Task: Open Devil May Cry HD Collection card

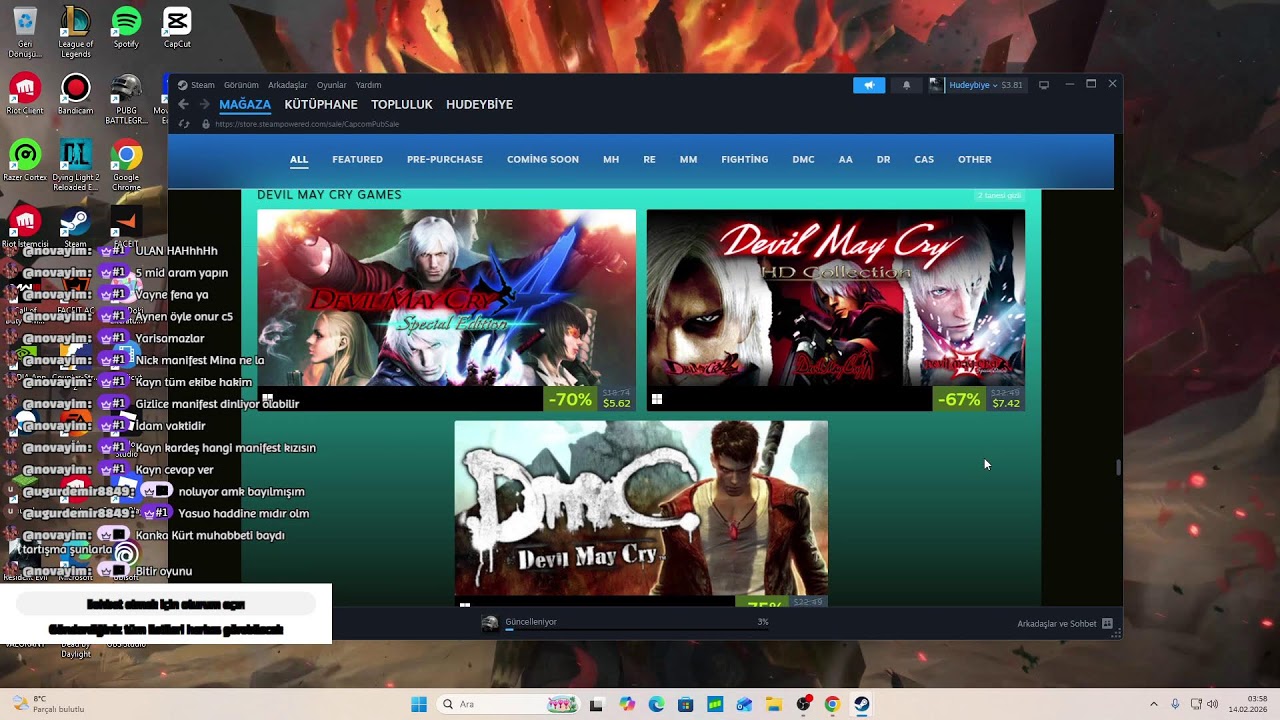Action: [x=836, y=310]
